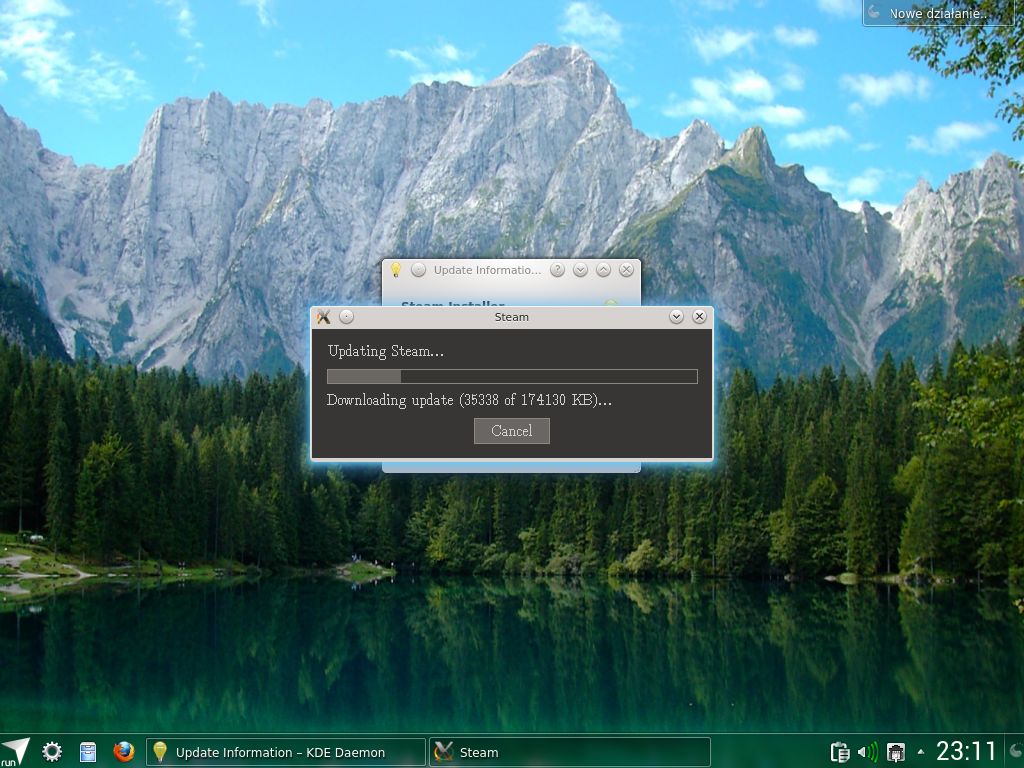Image resolution: width=1024 pixels, height=768 pixels.
Task: Open the file manager taskbar launcher
Action: [88, 752]
